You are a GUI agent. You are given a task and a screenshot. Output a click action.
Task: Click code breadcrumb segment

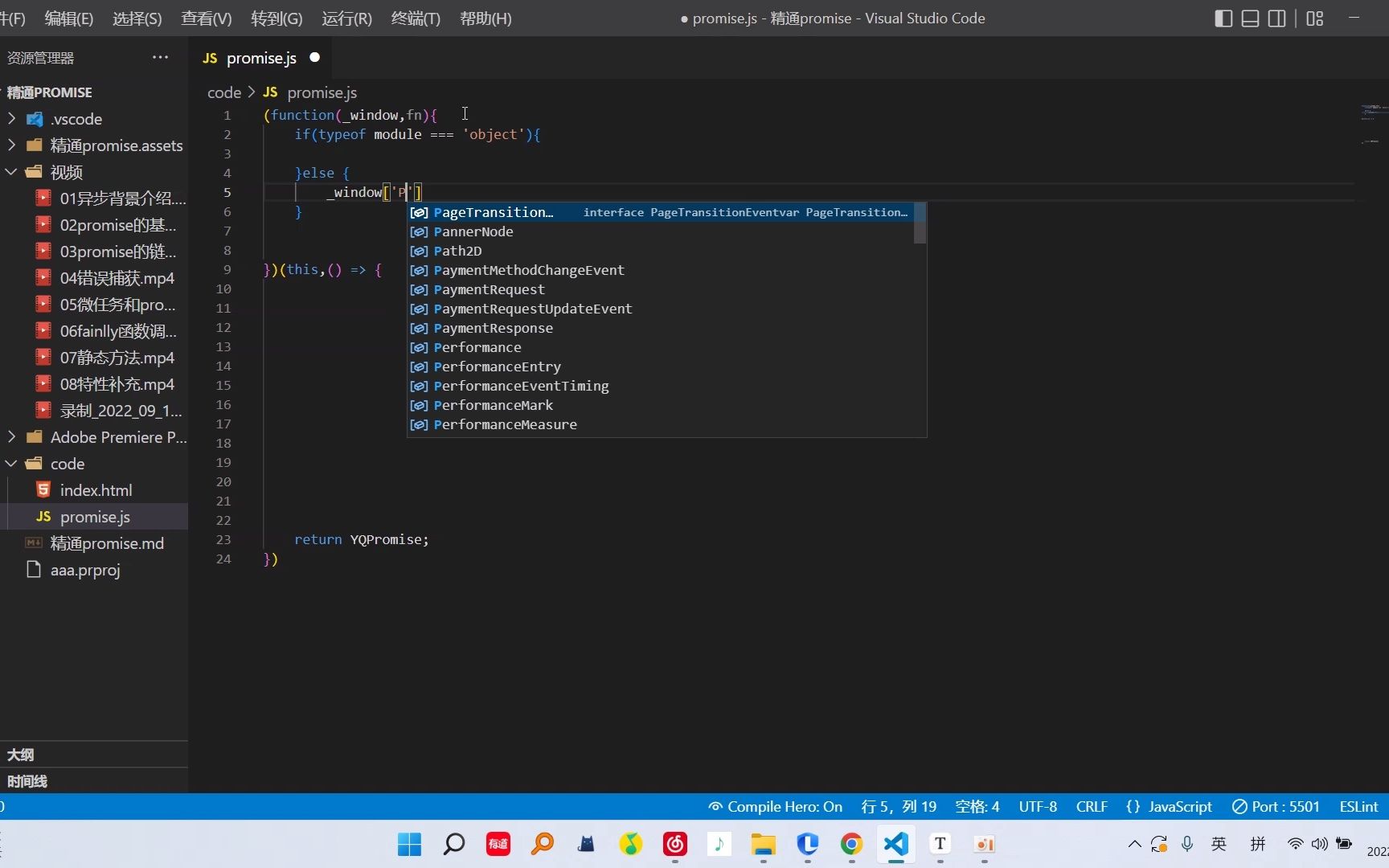pyautogui.click(x=224, y=92)
